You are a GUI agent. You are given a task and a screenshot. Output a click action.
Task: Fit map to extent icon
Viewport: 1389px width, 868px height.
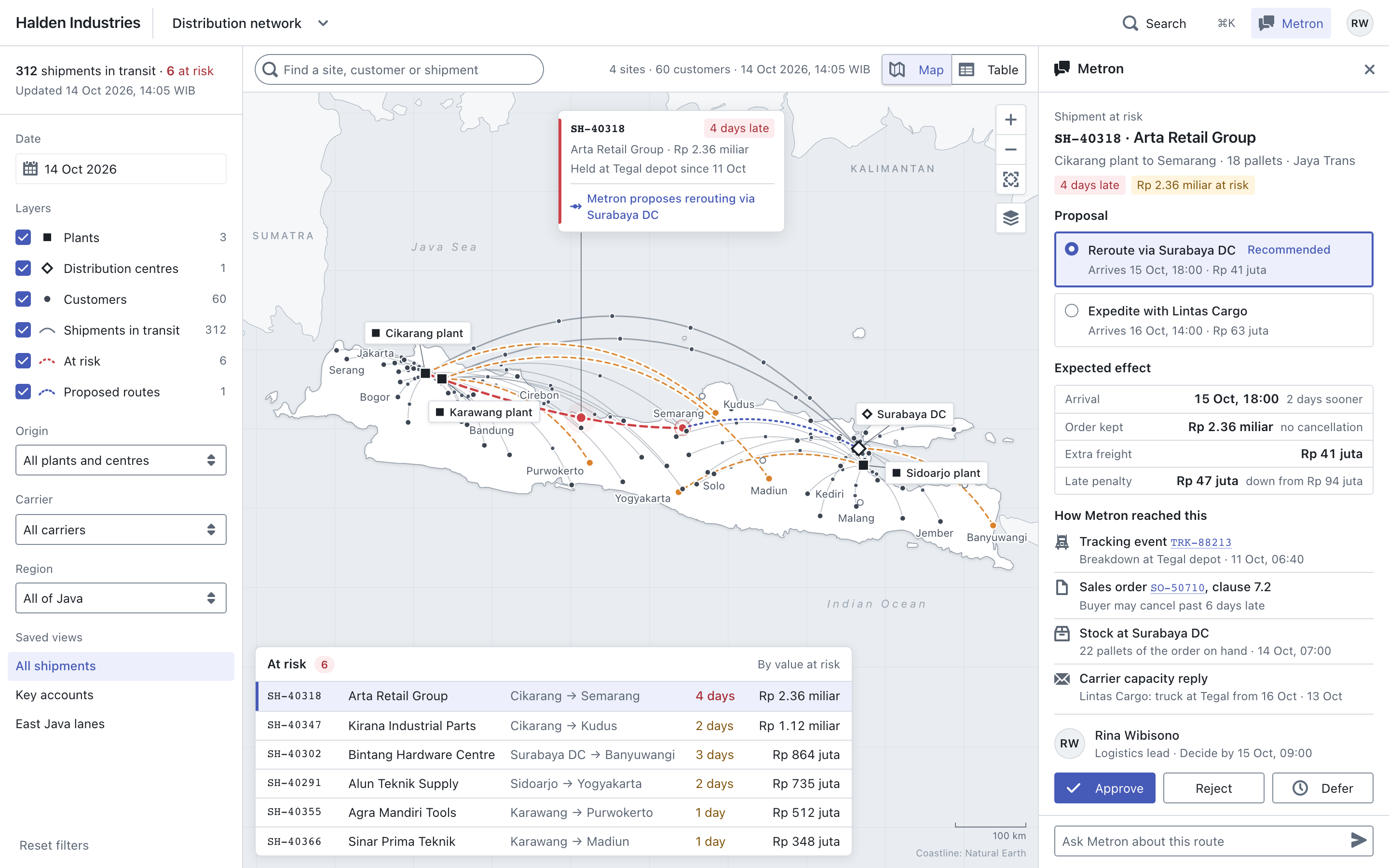pyautogui.click(x=1010, y=180)
